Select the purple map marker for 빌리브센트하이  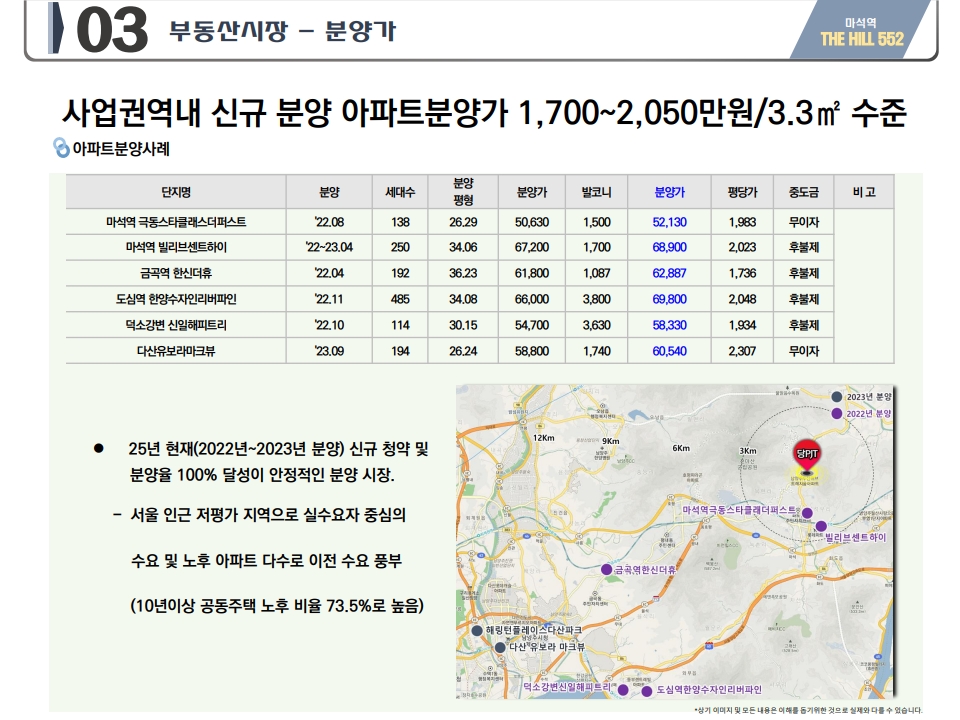click(x=820, y=526)
